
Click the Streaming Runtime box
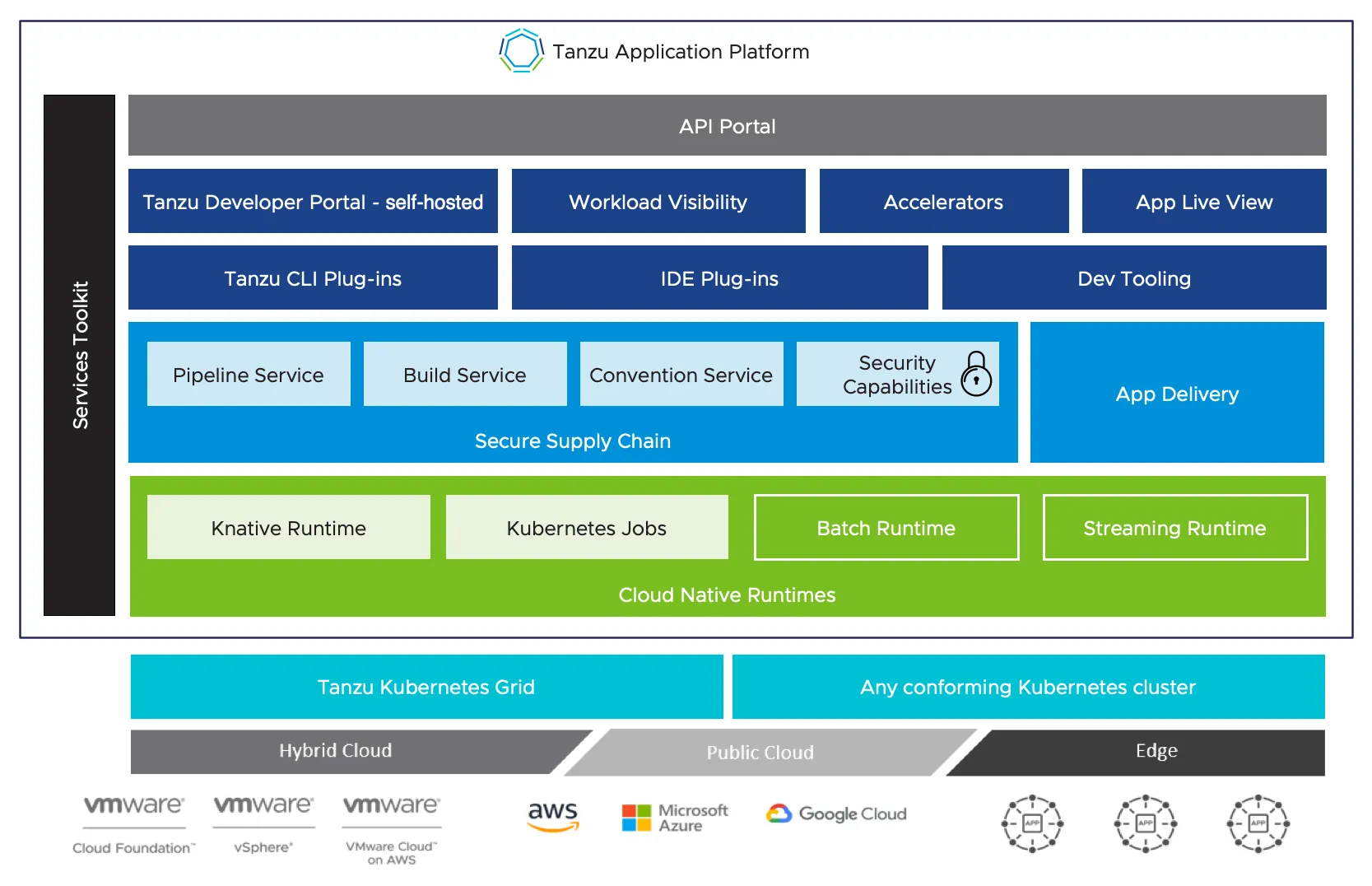click(1175, 527)
